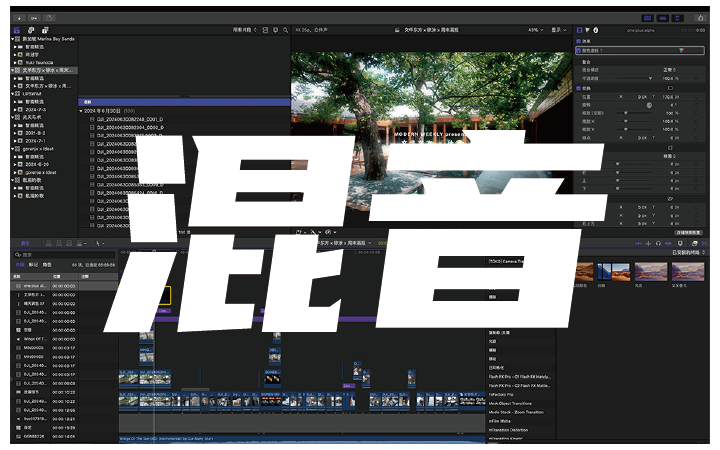Click the Share export button

[699, 18]
